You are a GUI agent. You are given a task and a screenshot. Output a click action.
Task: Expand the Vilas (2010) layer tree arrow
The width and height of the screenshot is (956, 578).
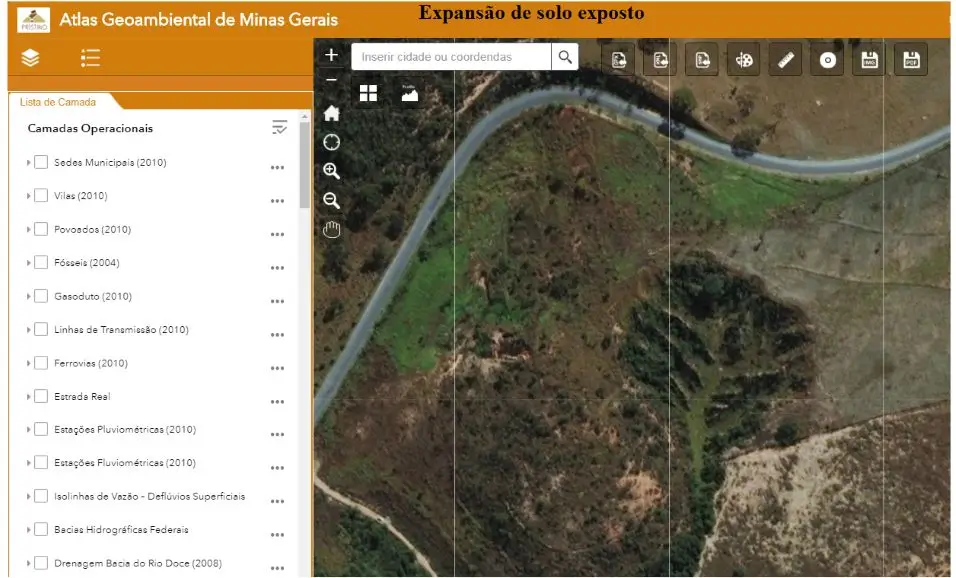pos(28,196)
